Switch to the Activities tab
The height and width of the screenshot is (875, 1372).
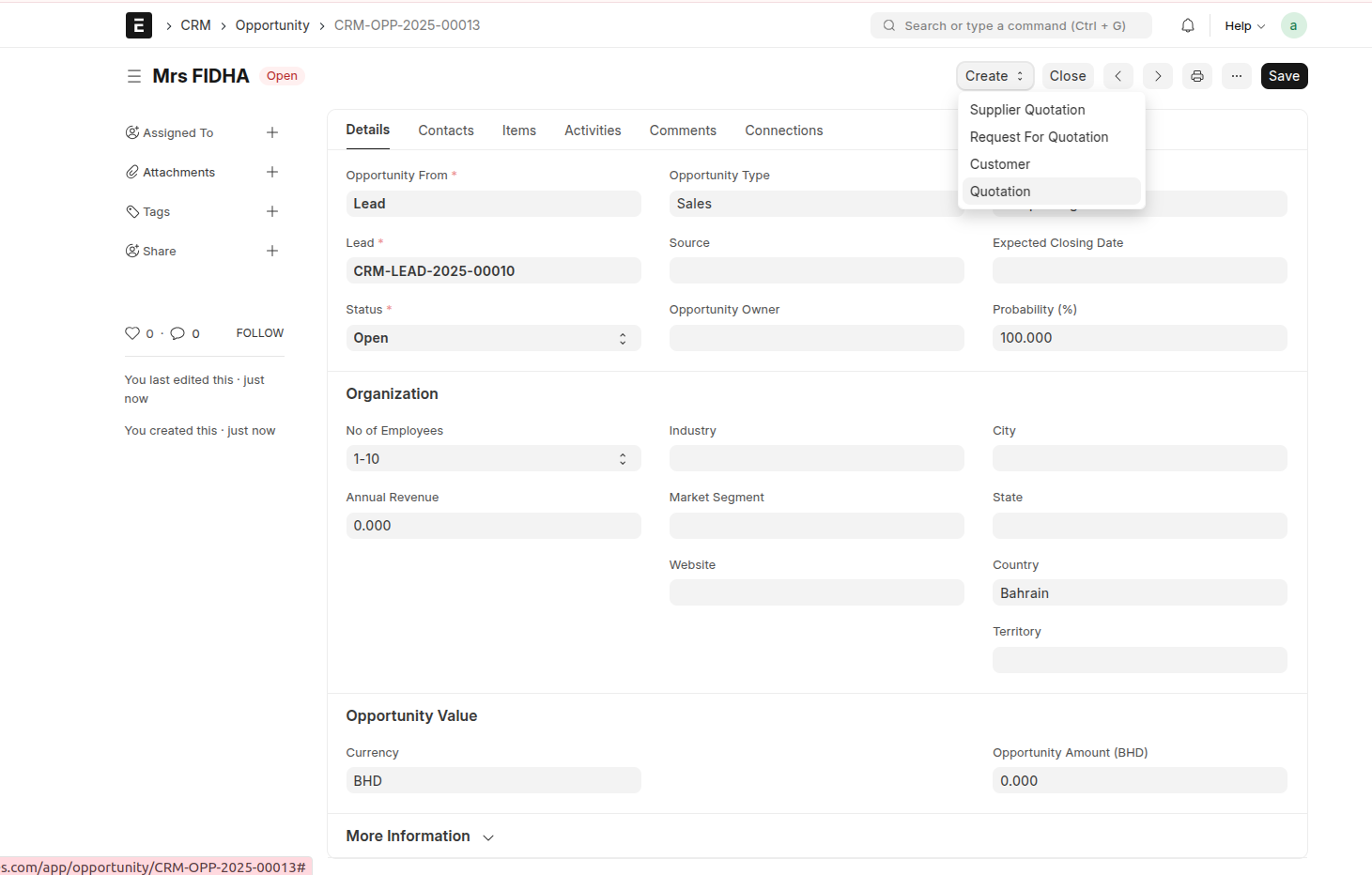click(593, 130)
